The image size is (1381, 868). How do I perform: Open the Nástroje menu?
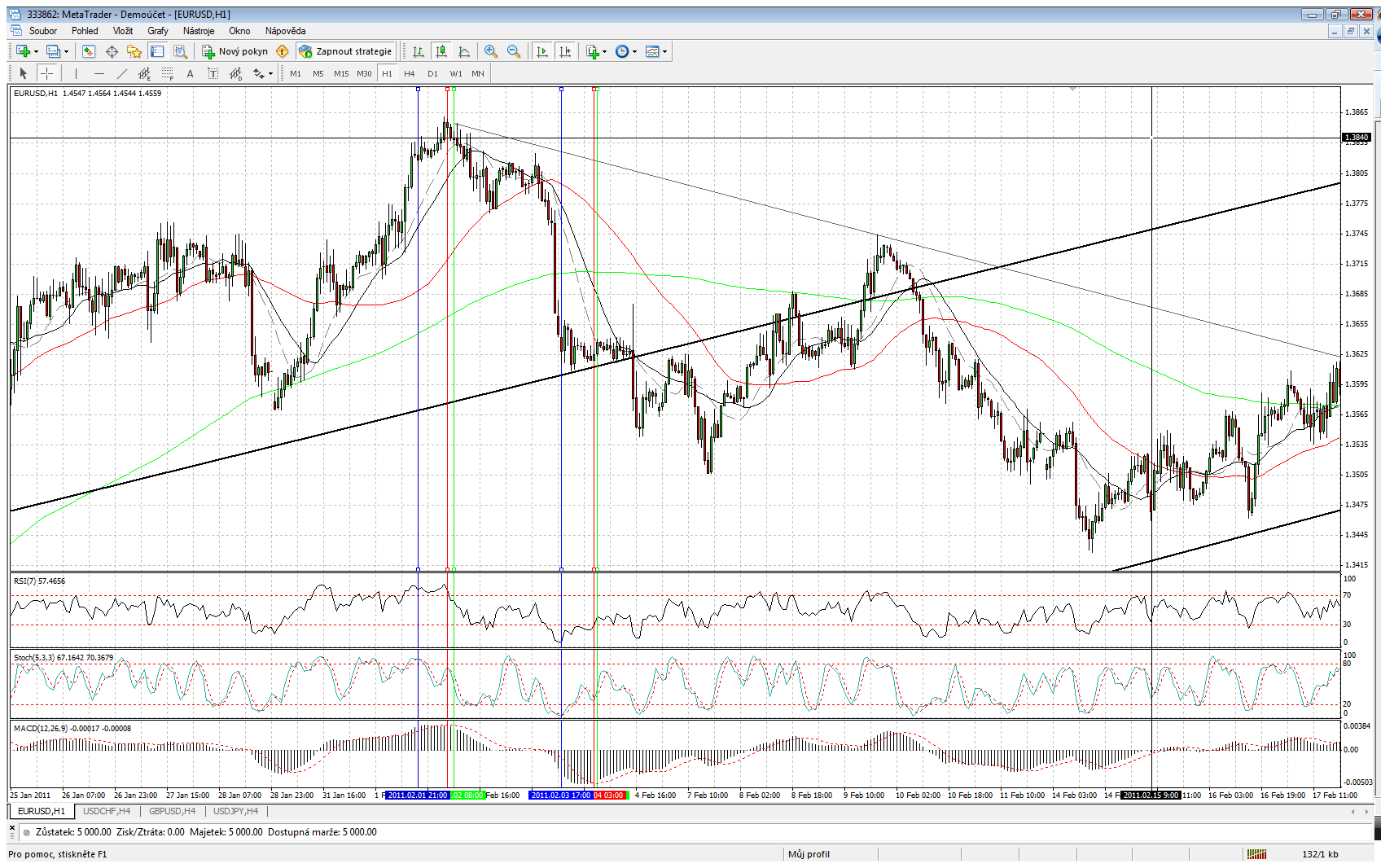[199, 31]
